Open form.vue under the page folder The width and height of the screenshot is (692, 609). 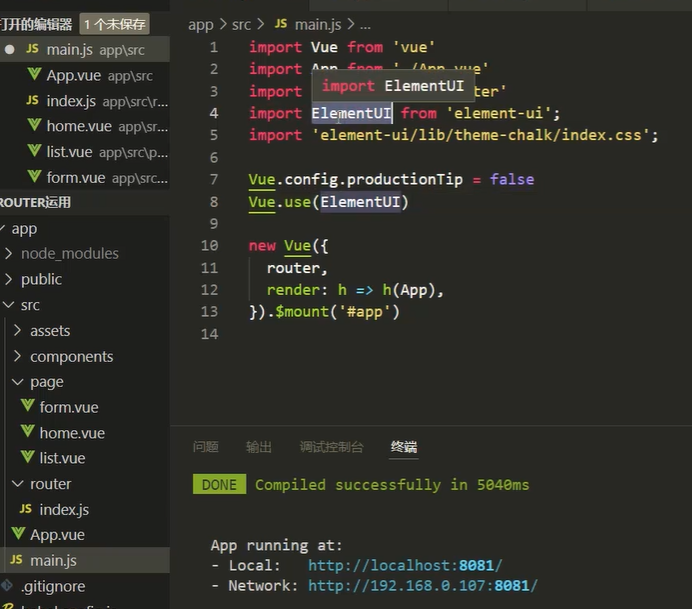pos(85,407)
